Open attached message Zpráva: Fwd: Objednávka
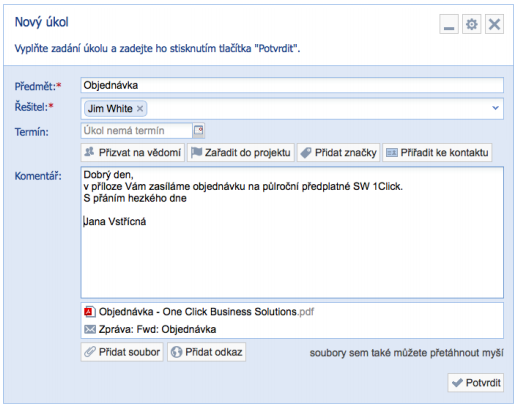Image resolution: width=518 pixels, height=408 pixels. [x=157, y=329]
